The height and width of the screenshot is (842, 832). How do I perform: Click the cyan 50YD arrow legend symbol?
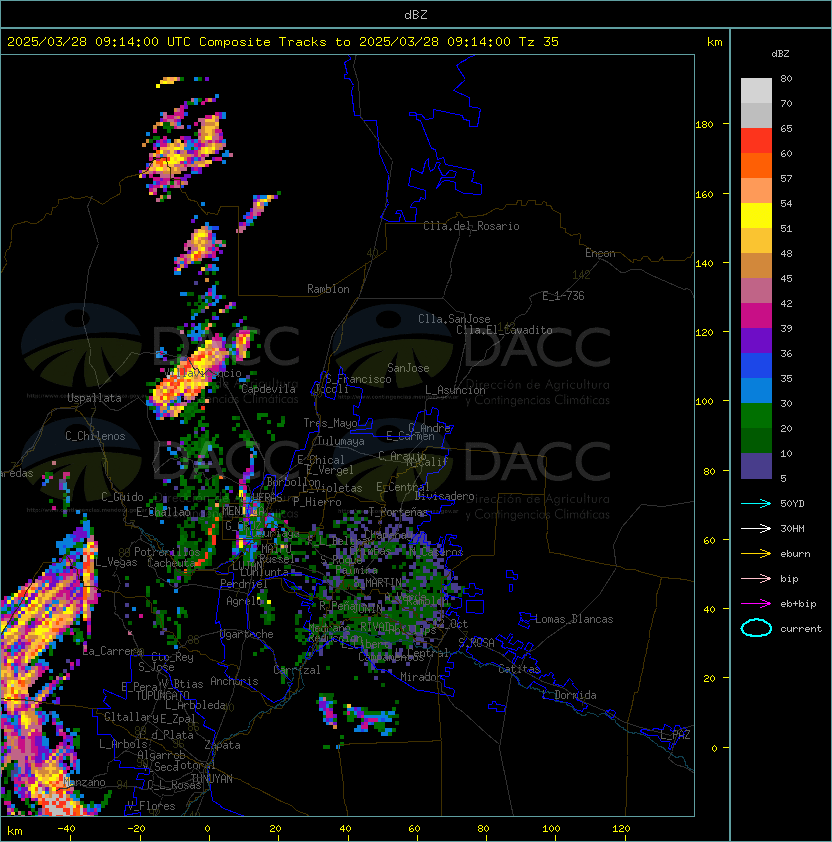coord(756,503)
